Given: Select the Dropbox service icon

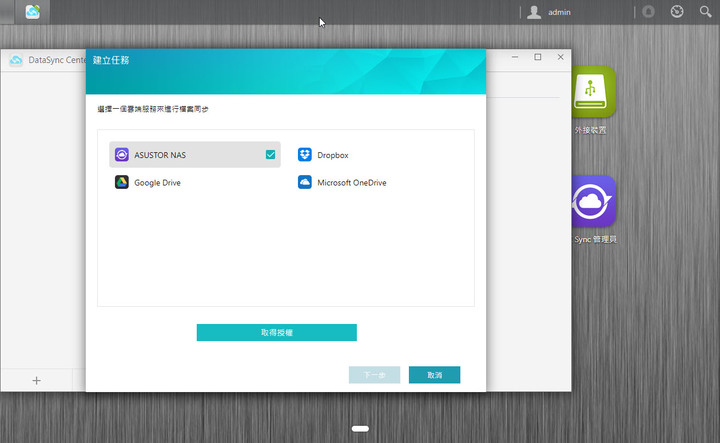Looking at the screenshot, I should tap(304, 155).
